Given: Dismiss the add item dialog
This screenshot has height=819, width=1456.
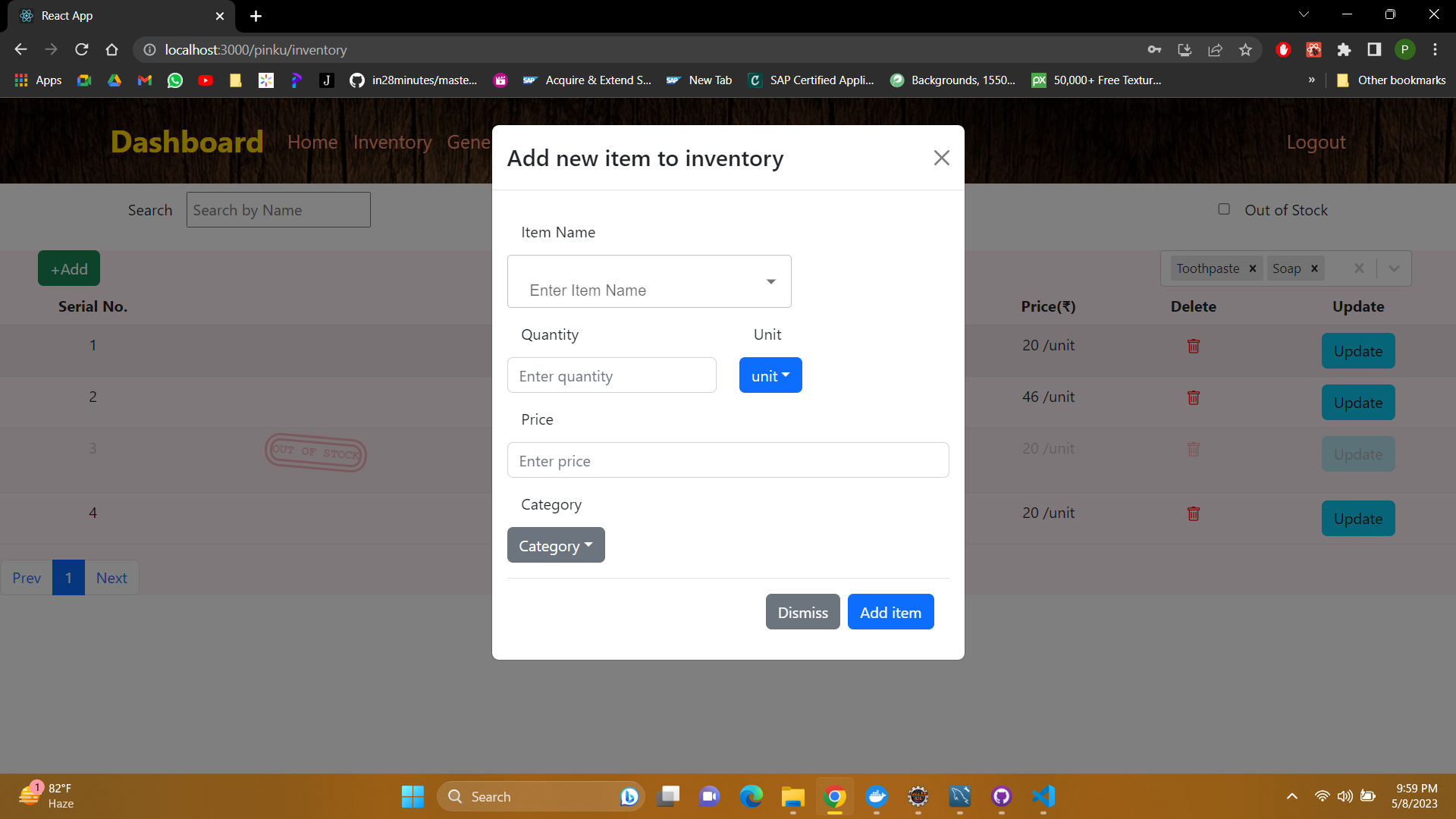Looking at the screenshot, I should pyautogui.click(x=802, y=611).
